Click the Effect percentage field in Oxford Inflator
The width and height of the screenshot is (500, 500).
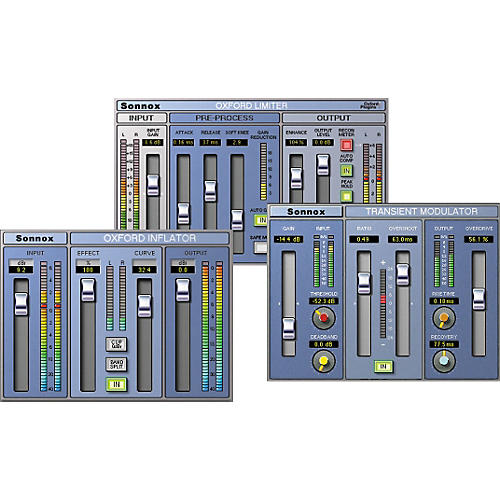click(88, 269)
